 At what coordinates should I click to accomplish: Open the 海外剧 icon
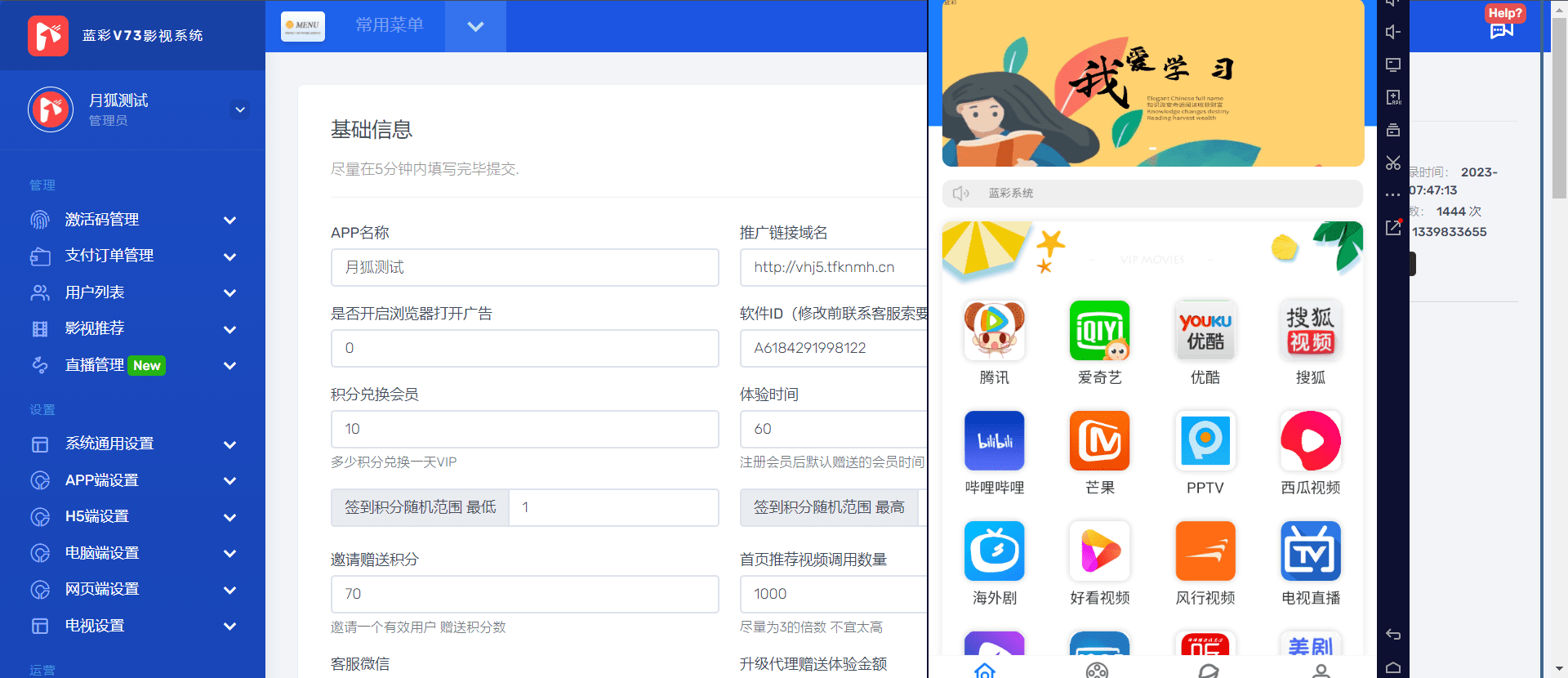click(994, 551)
